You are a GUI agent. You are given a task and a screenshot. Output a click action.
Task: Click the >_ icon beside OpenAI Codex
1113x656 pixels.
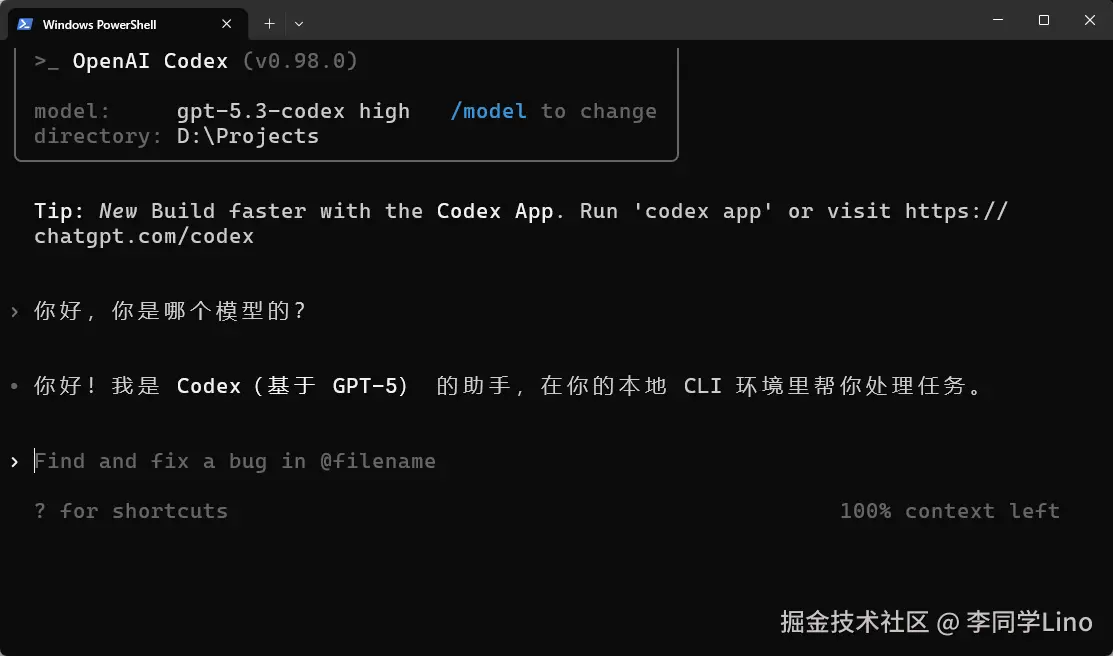(47, 61)
